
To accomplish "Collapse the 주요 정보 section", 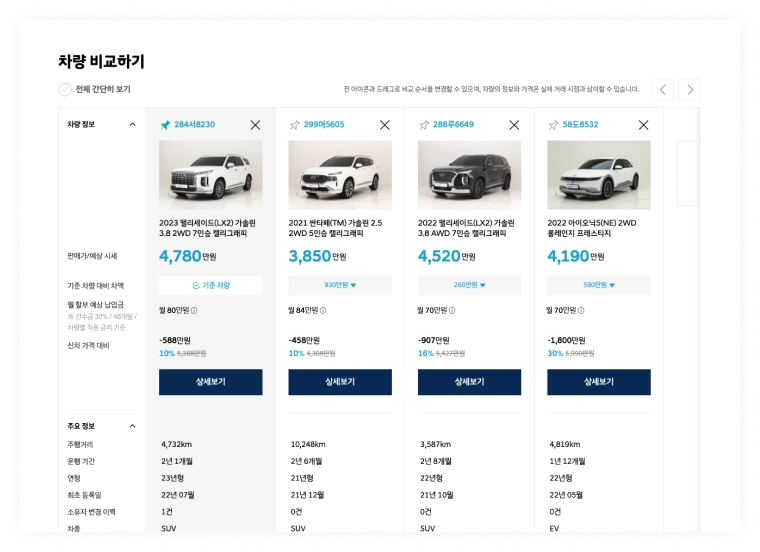I will click(x=132, y=426).
